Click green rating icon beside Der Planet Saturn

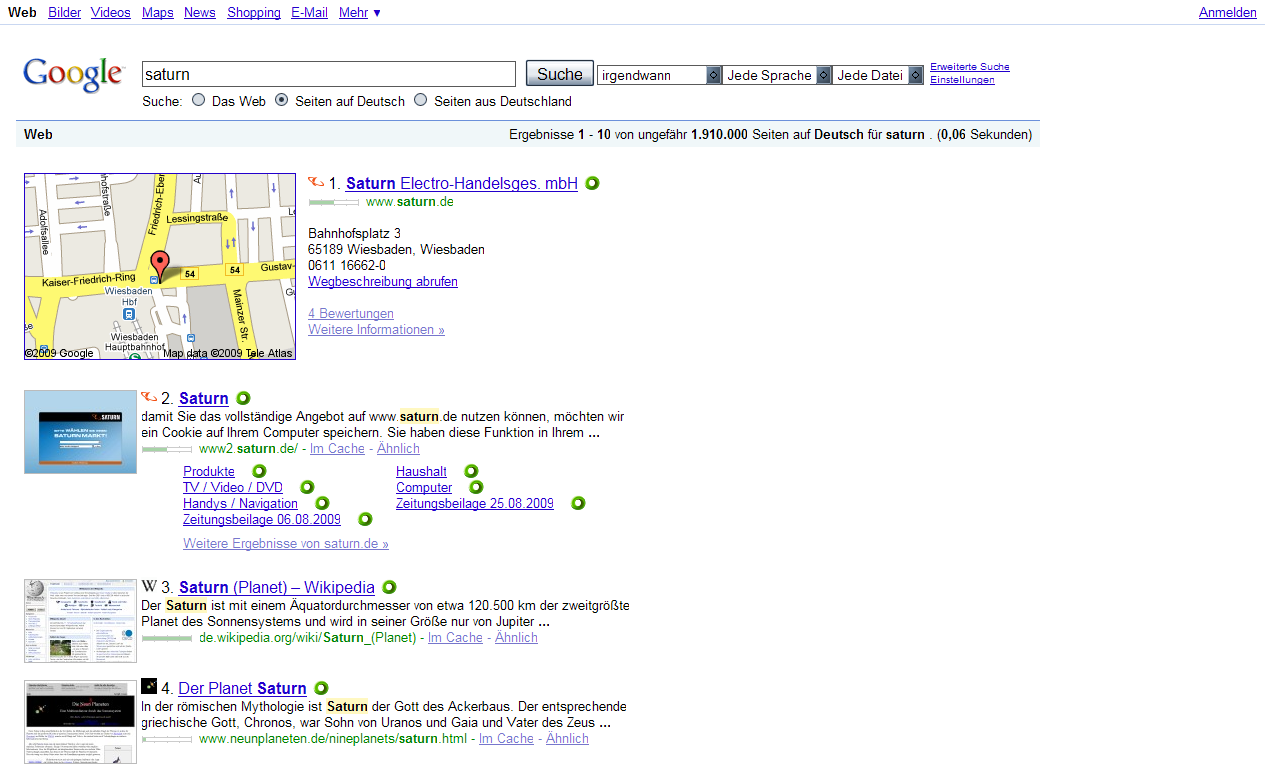(321, 688)
